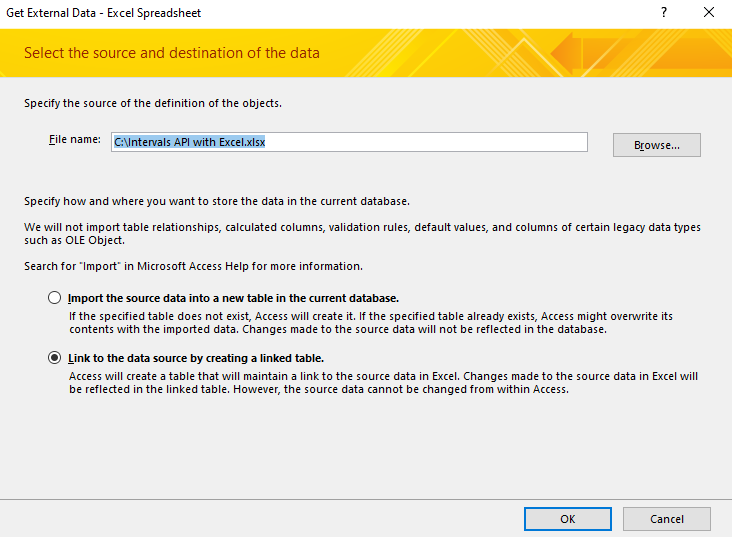
Task: Click the 'File name:' label
Action: tap(75, 140)
